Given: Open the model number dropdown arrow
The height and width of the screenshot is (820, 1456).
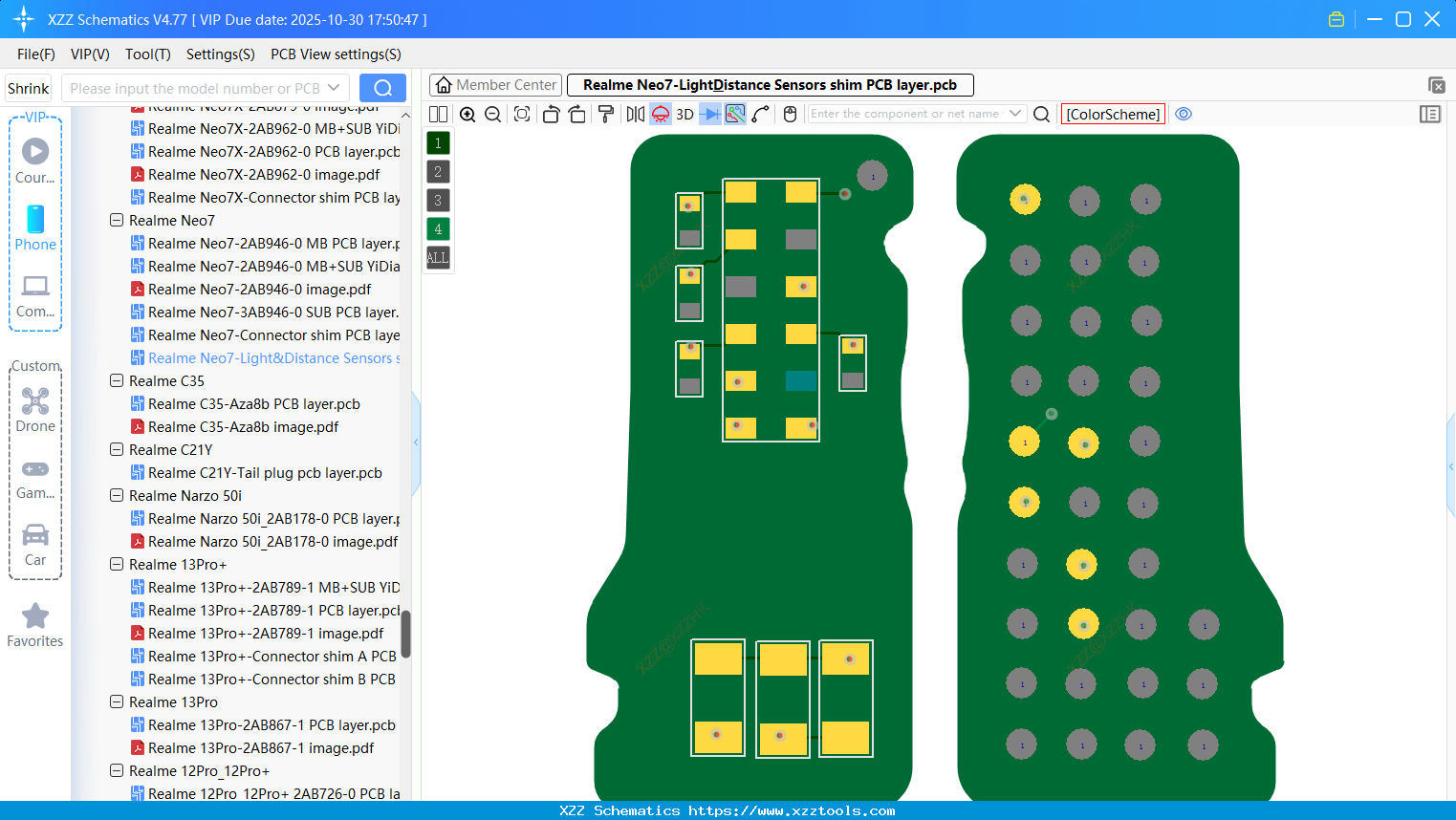Looking at the screenshot, I should (334, 88).
